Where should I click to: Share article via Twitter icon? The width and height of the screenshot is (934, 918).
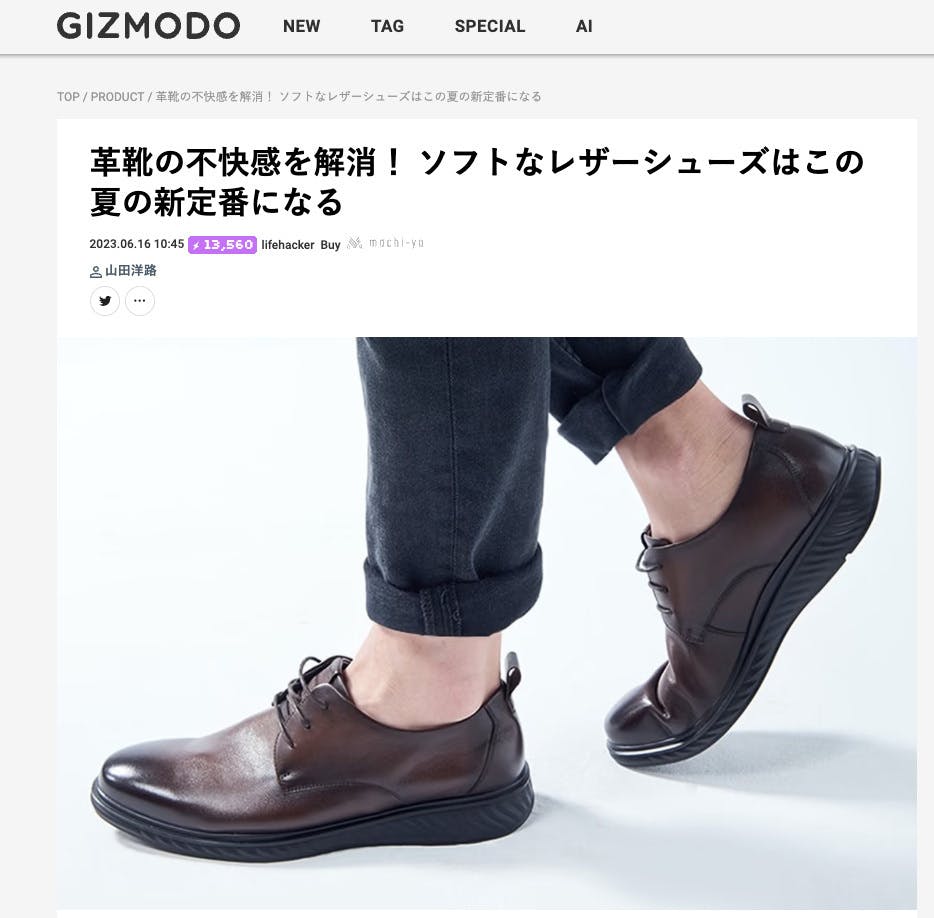[x=105, y=301]
